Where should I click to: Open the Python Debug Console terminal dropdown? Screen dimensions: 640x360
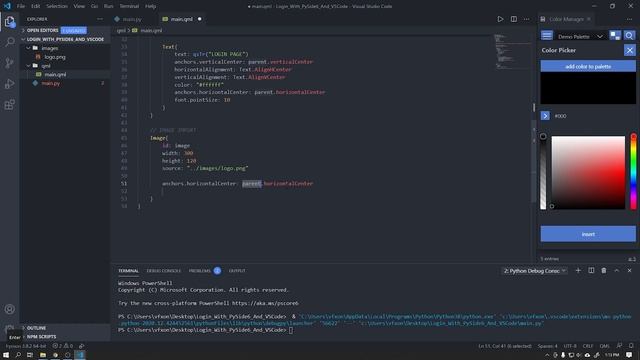coord(534,271)
